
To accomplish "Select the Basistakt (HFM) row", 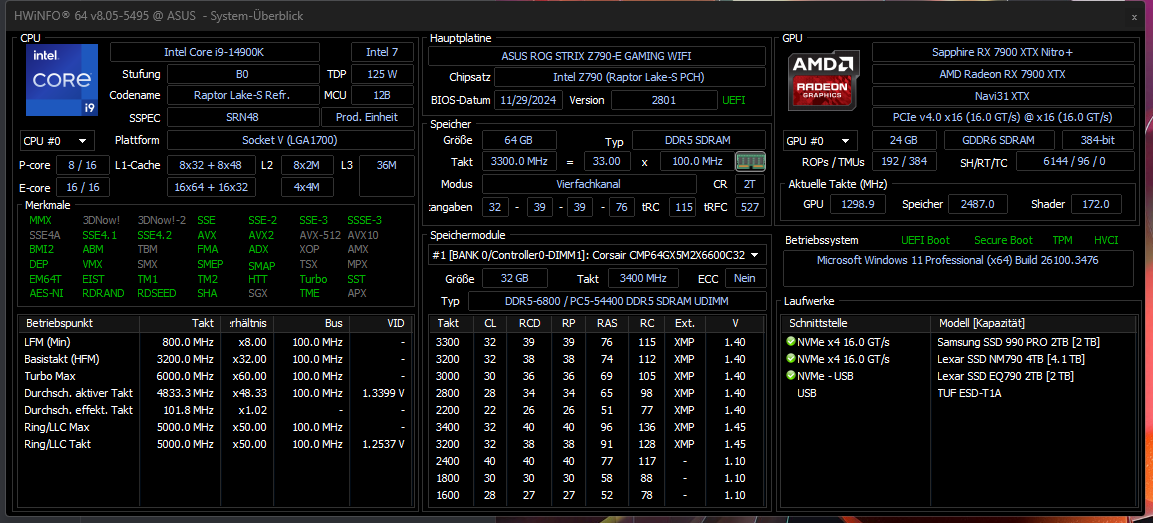I will point(215,359).
